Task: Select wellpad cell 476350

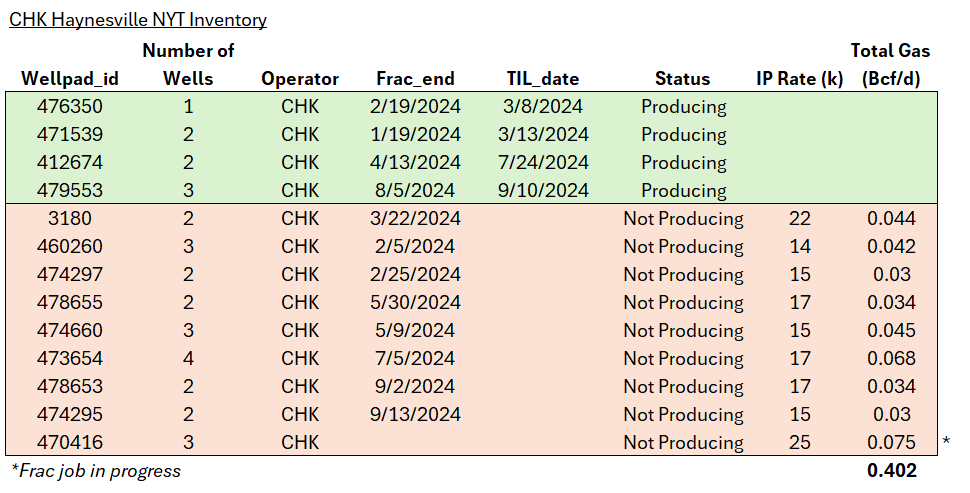Action: [70, 107]
